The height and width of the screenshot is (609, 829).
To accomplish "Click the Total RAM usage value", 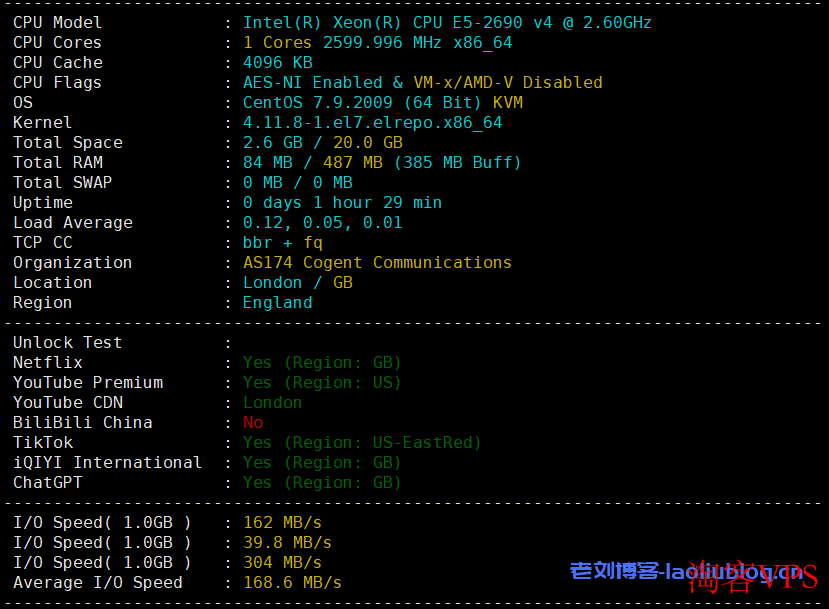I will click(382, 163).
